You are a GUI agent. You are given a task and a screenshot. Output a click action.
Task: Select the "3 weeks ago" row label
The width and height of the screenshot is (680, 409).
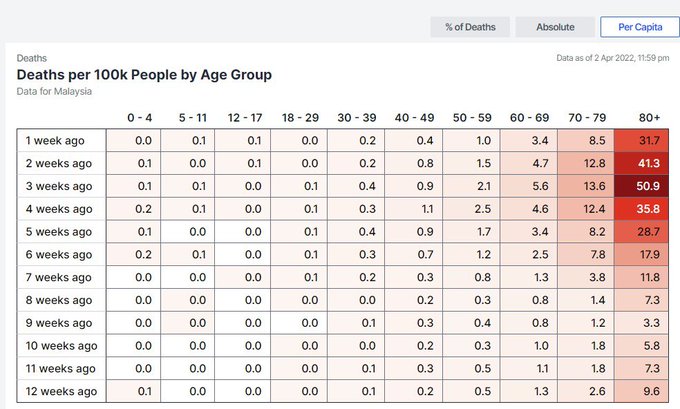59,186
